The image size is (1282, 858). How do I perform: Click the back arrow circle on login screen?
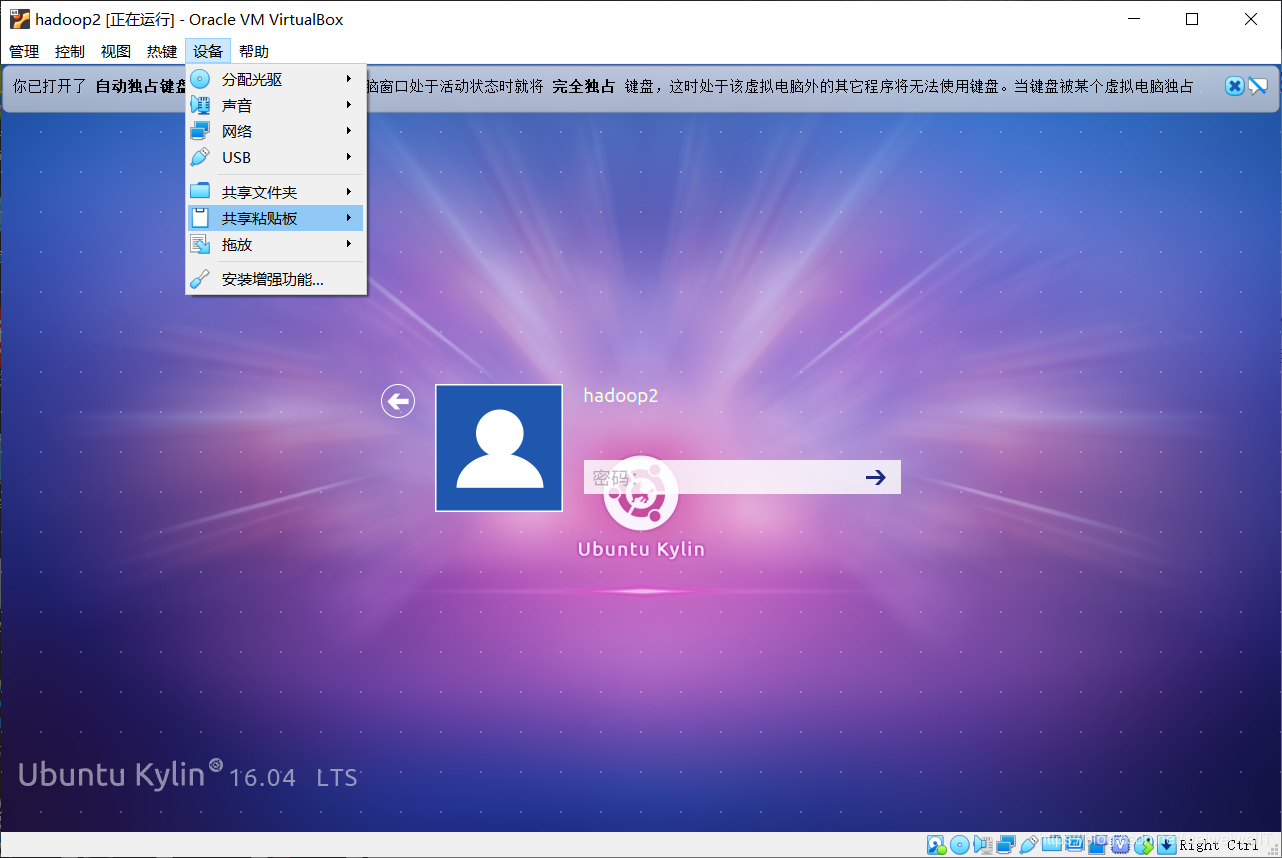[398, 401]
